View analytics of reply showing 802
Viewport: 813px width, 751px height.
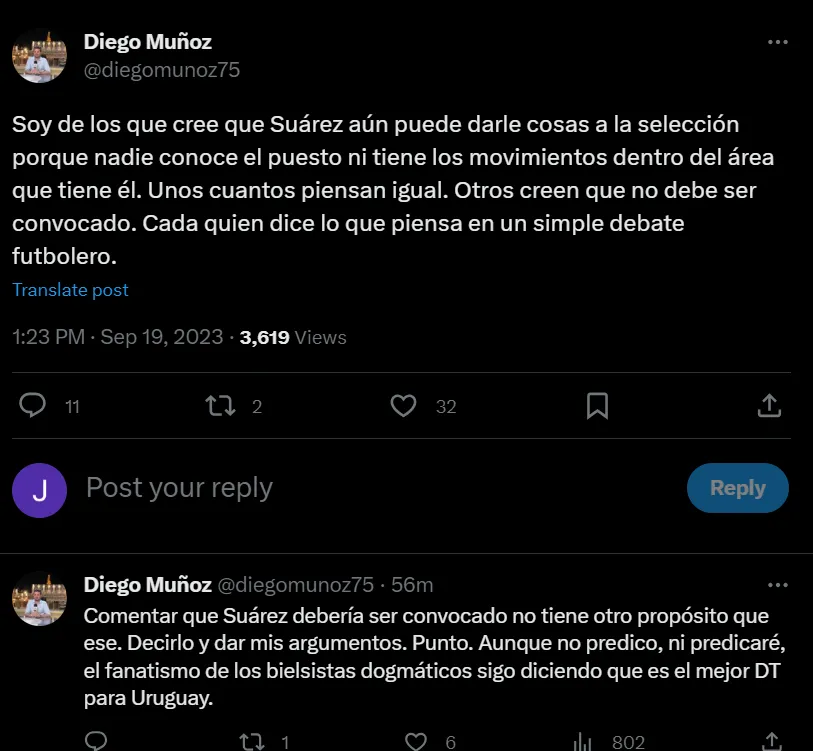click(x=582, y=742)
